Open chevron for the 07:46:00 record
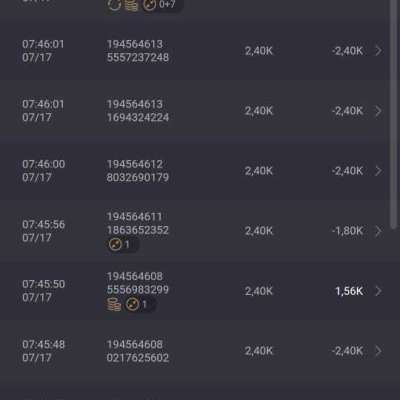 378,171
